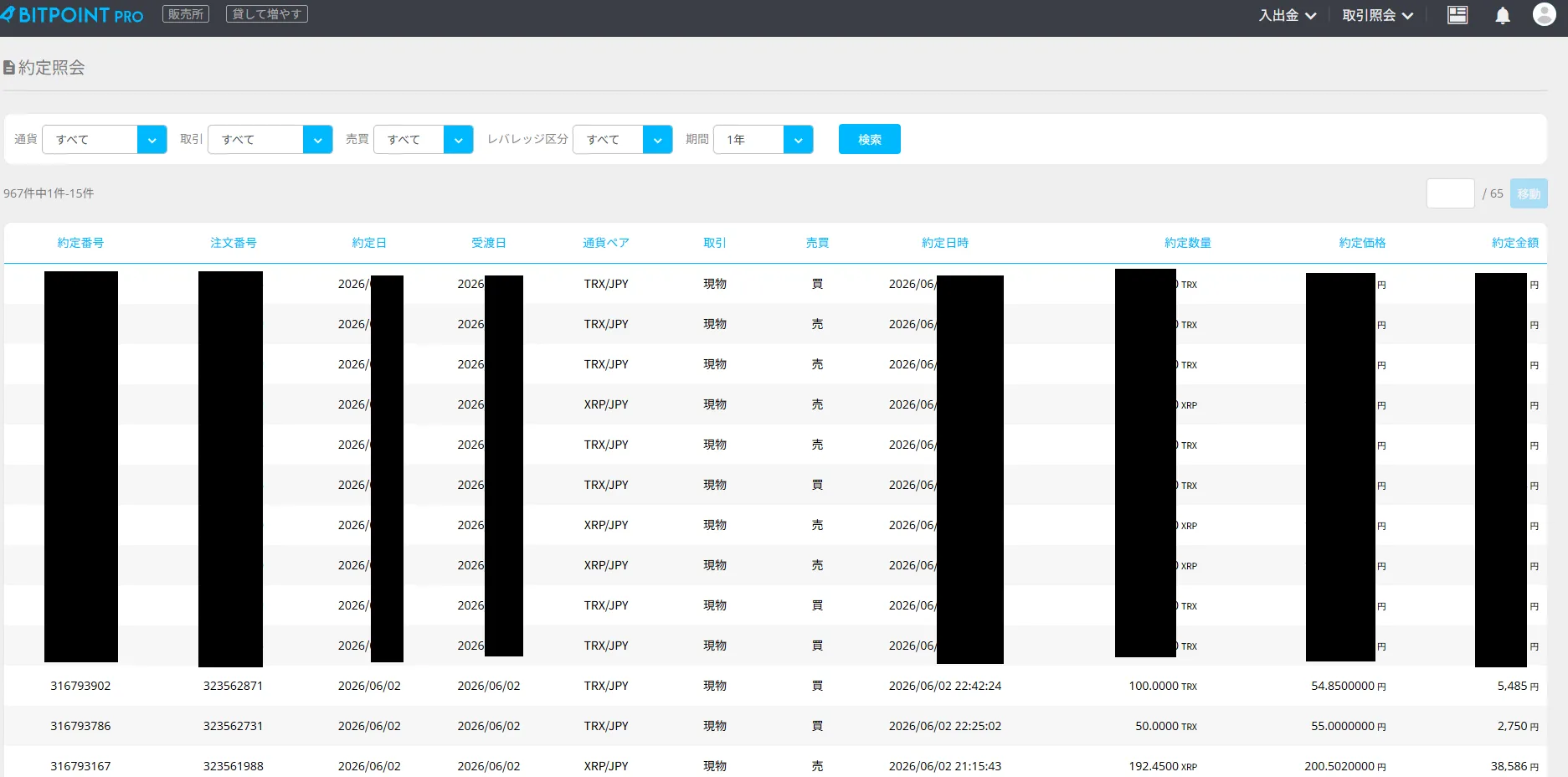Sort by 約定日時 column header
Screen dimensions: 1568x777
point(945,243)
